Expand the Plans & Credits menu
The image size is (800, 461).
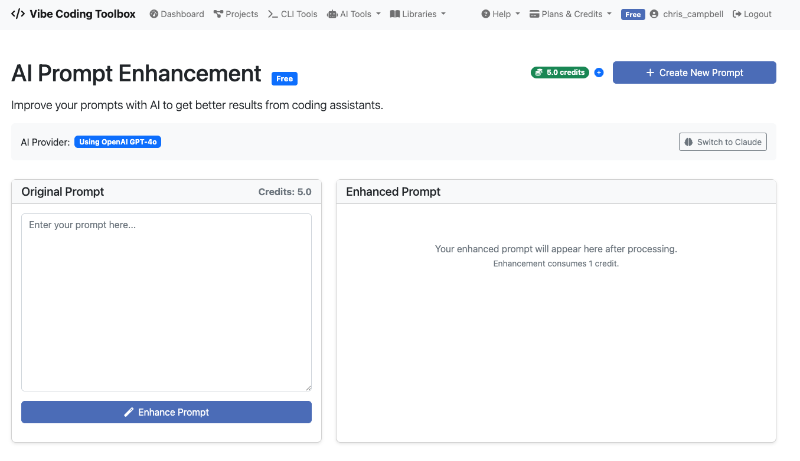click(x=570, y=14)
